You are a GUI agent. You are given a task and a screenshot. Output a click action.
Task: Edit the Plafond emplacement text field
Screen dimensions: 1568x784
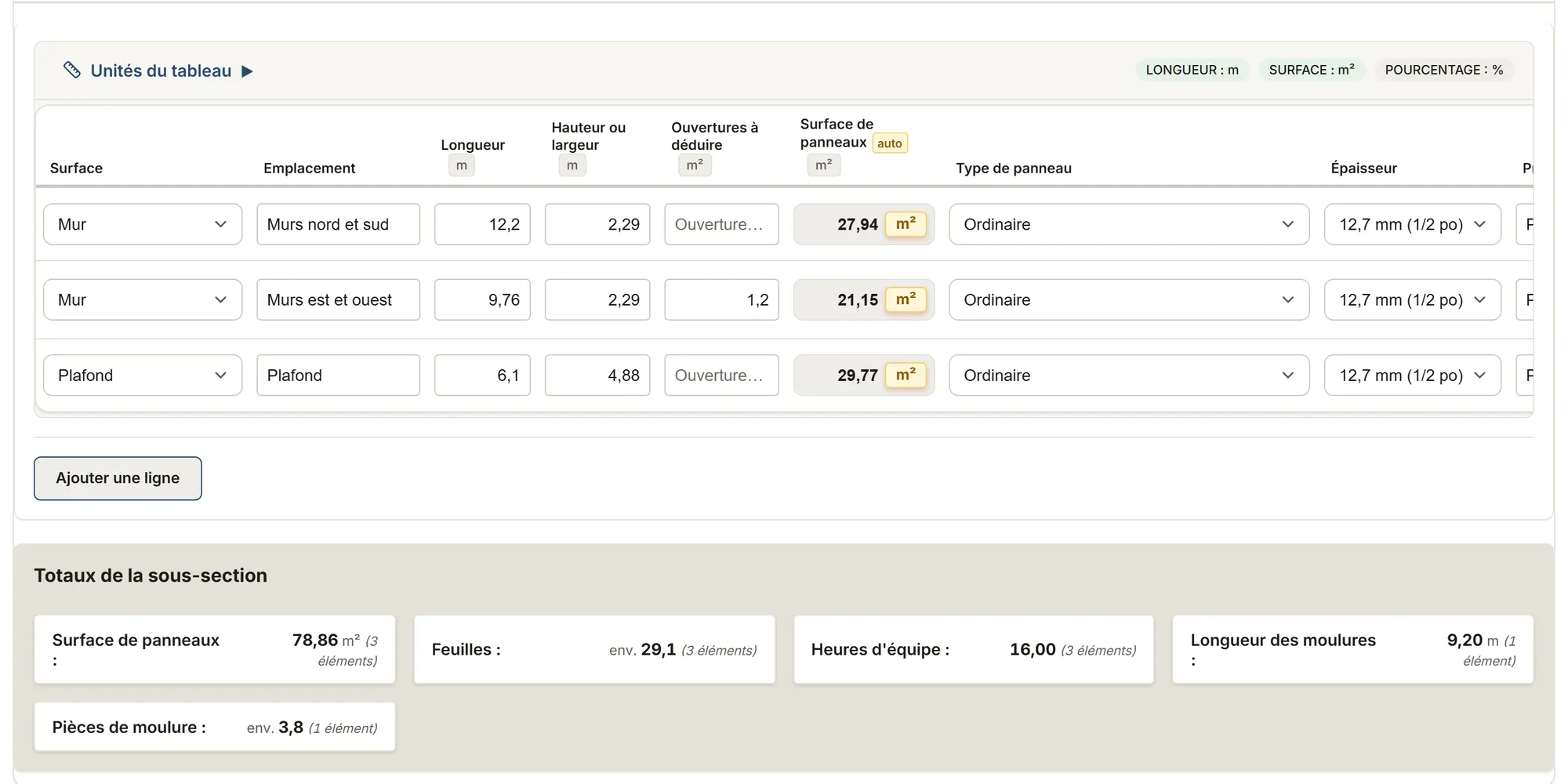[339, 376]
